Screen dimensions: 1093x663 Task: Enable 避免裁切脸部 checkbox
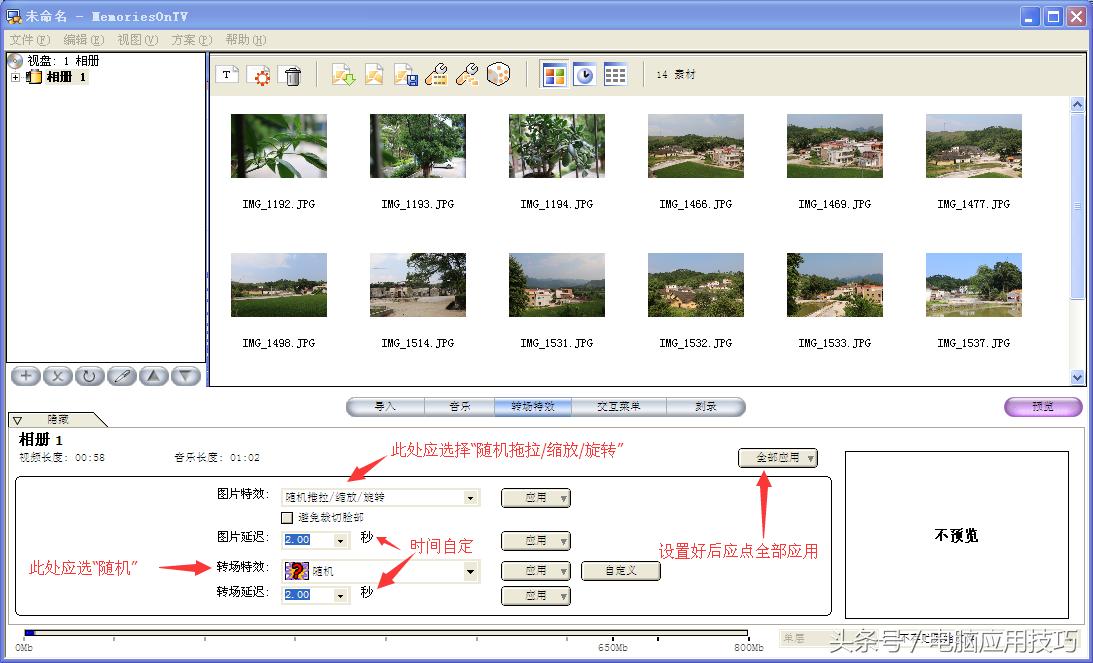pyautogui.click(x=288, y=517)
